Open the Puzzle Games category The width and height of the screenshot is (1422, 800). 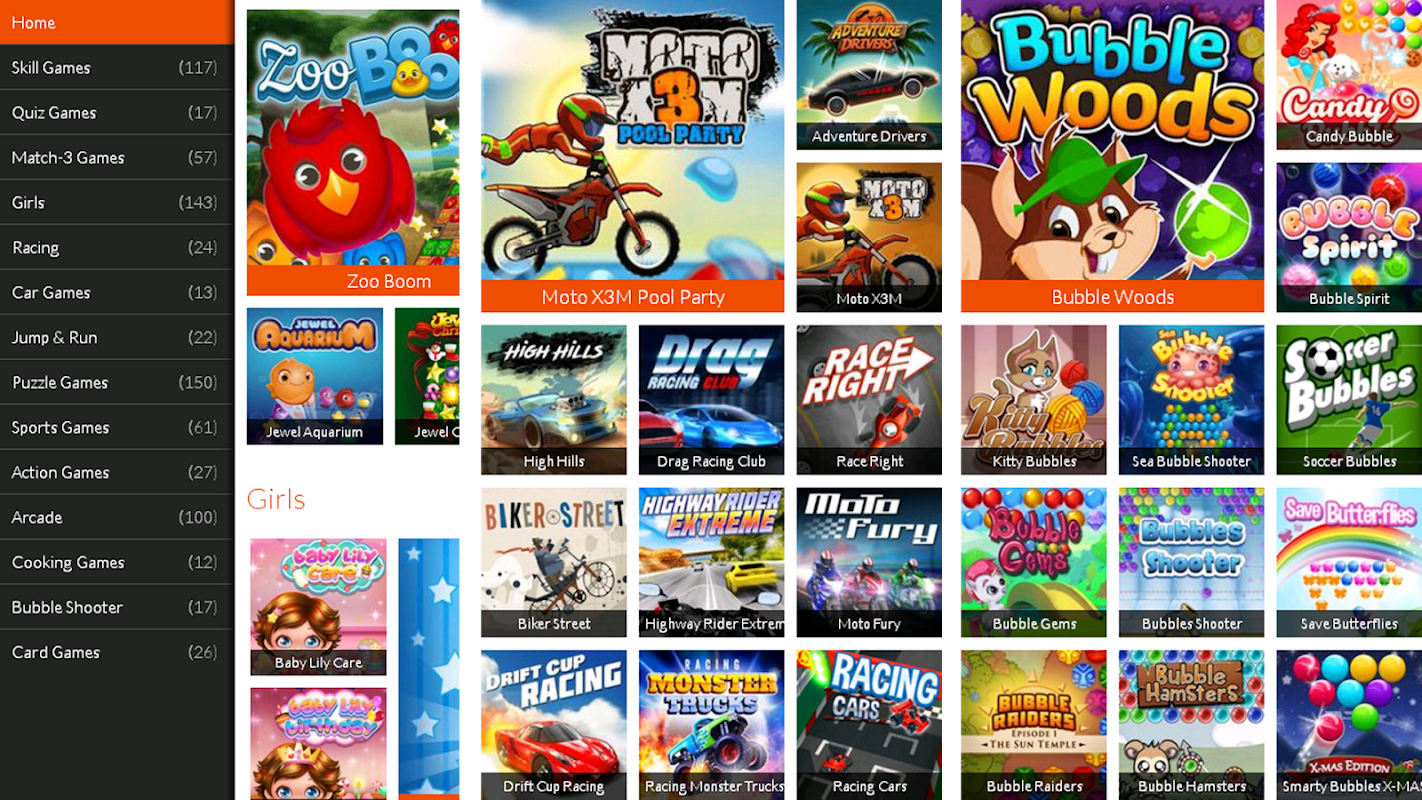(117, 382)
